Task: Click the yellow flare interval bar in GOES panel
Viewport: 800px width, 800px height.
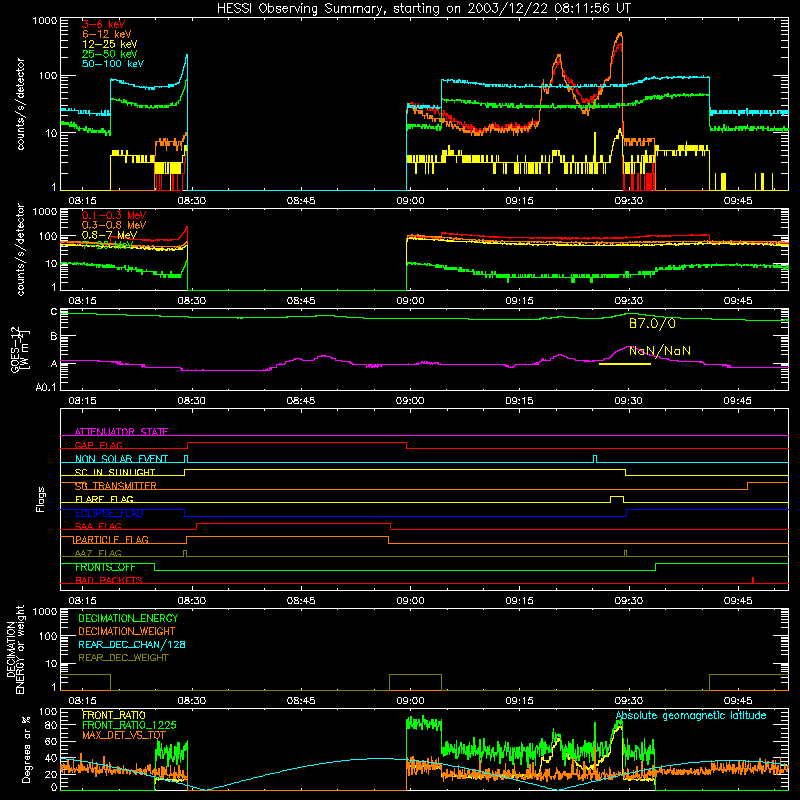Action: click(624, 364)
